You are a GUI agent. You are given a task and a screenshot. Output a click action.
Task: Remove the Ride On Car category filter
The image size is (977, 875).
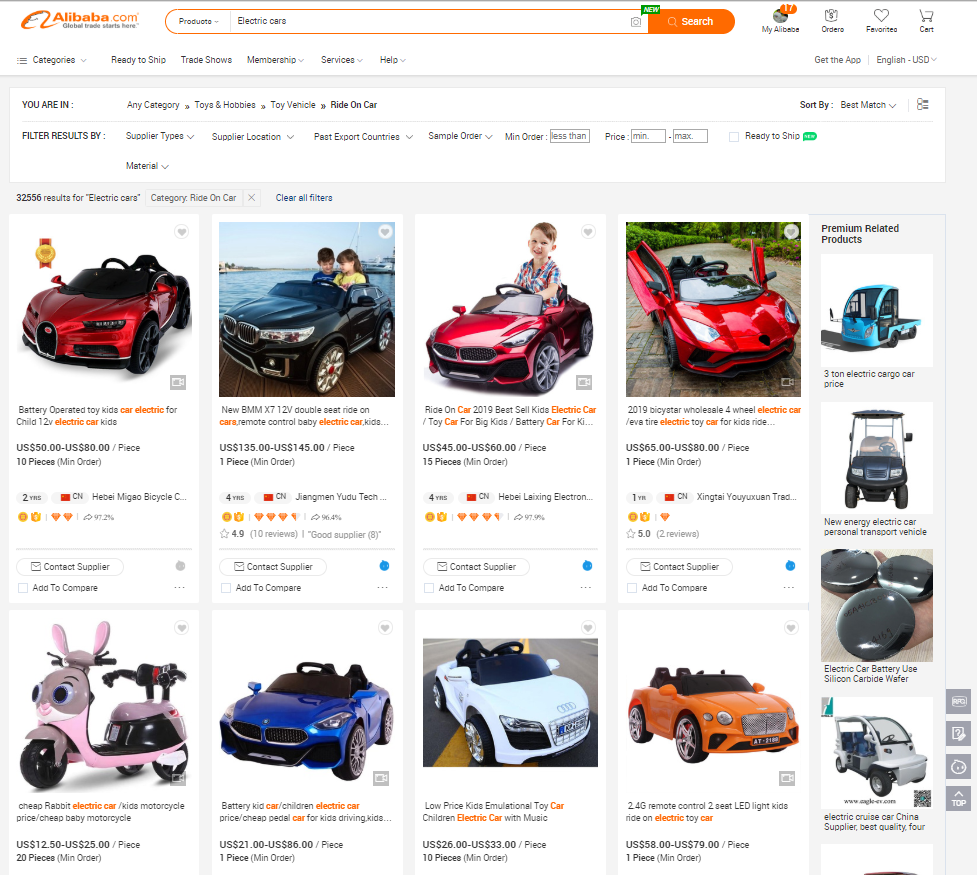(x=252, y=198)
